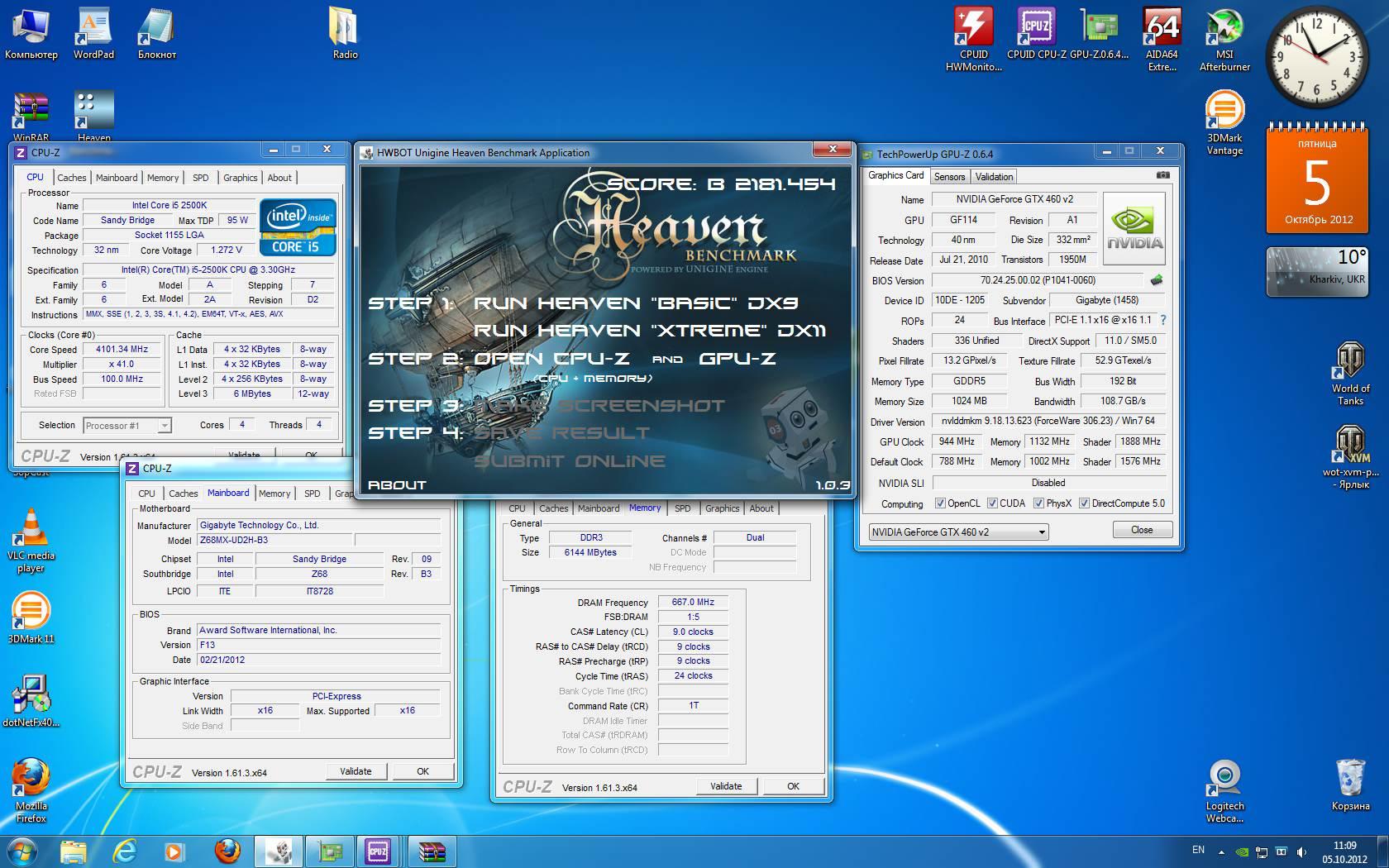Open the Heaven desktop shortcut
Viewport: 1389px width, 868px height.
pyautogui.click(x=93, y=117)
